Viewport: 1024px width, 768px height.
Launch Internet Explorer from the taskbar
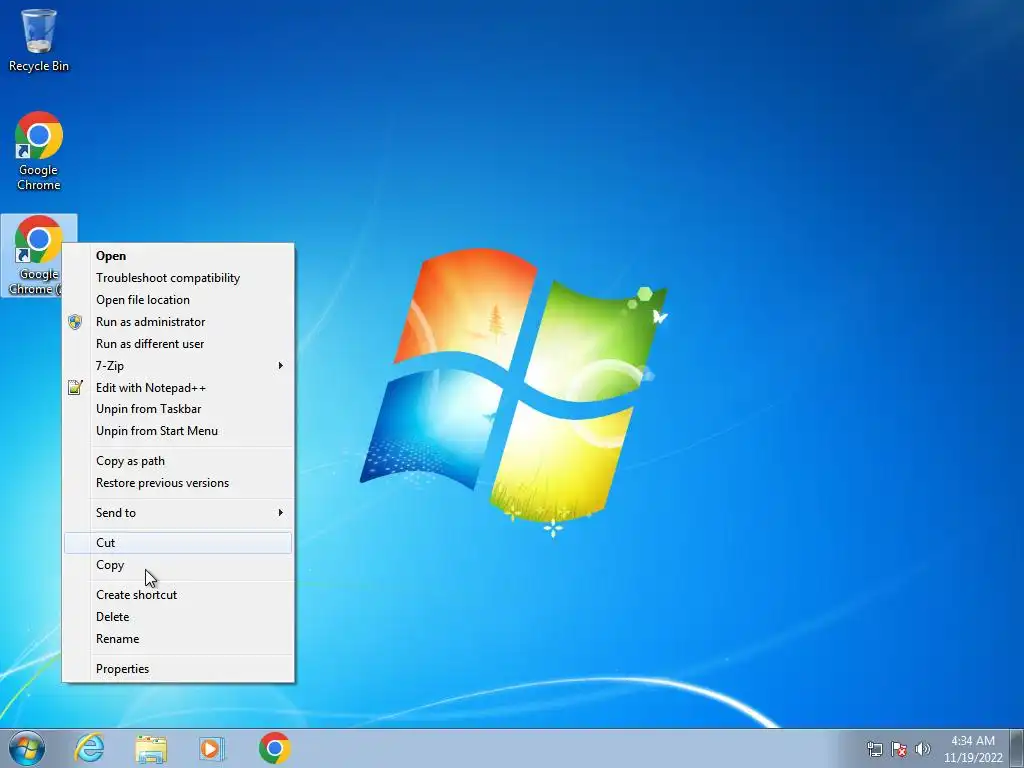click(x=89, y=748)
